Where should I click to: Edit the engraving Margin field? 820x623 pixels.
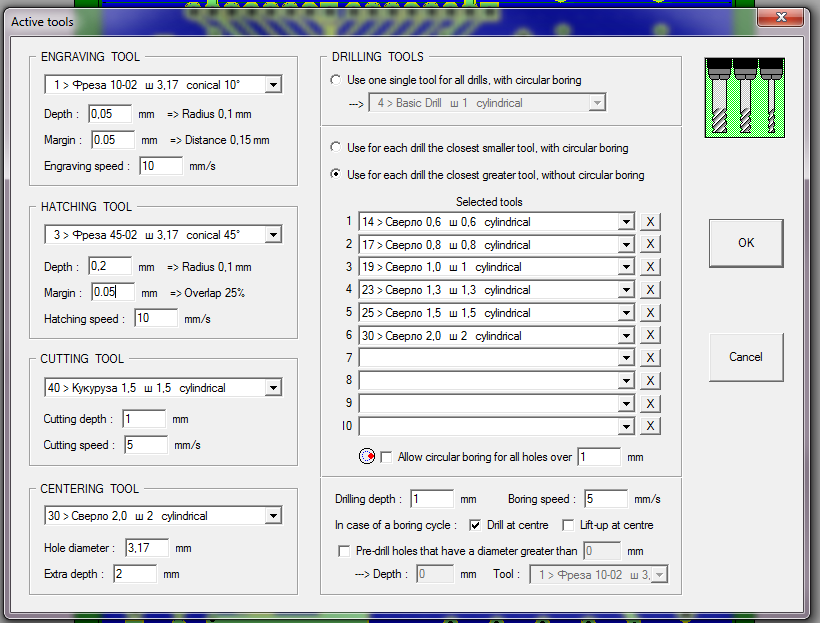coord(113,140)
